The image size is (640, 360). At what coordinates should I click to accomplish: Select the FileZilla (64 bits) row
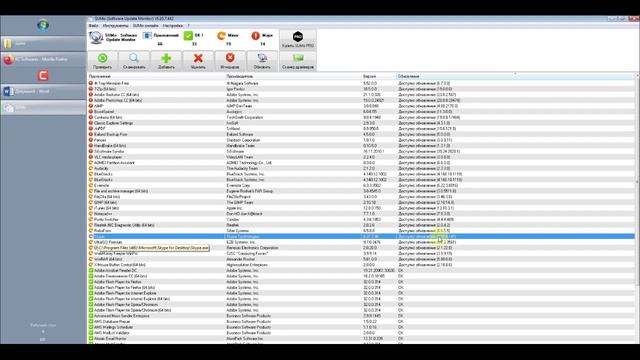361,197
